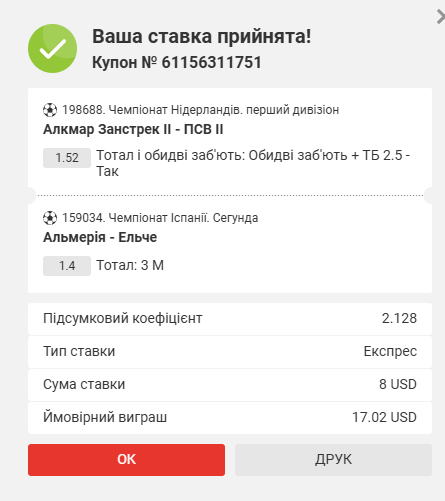Image resolution: width=445 pixels, height=501 pixels.
Task: Click the Тотал: 3 М bet description
Action: point(130,266)
